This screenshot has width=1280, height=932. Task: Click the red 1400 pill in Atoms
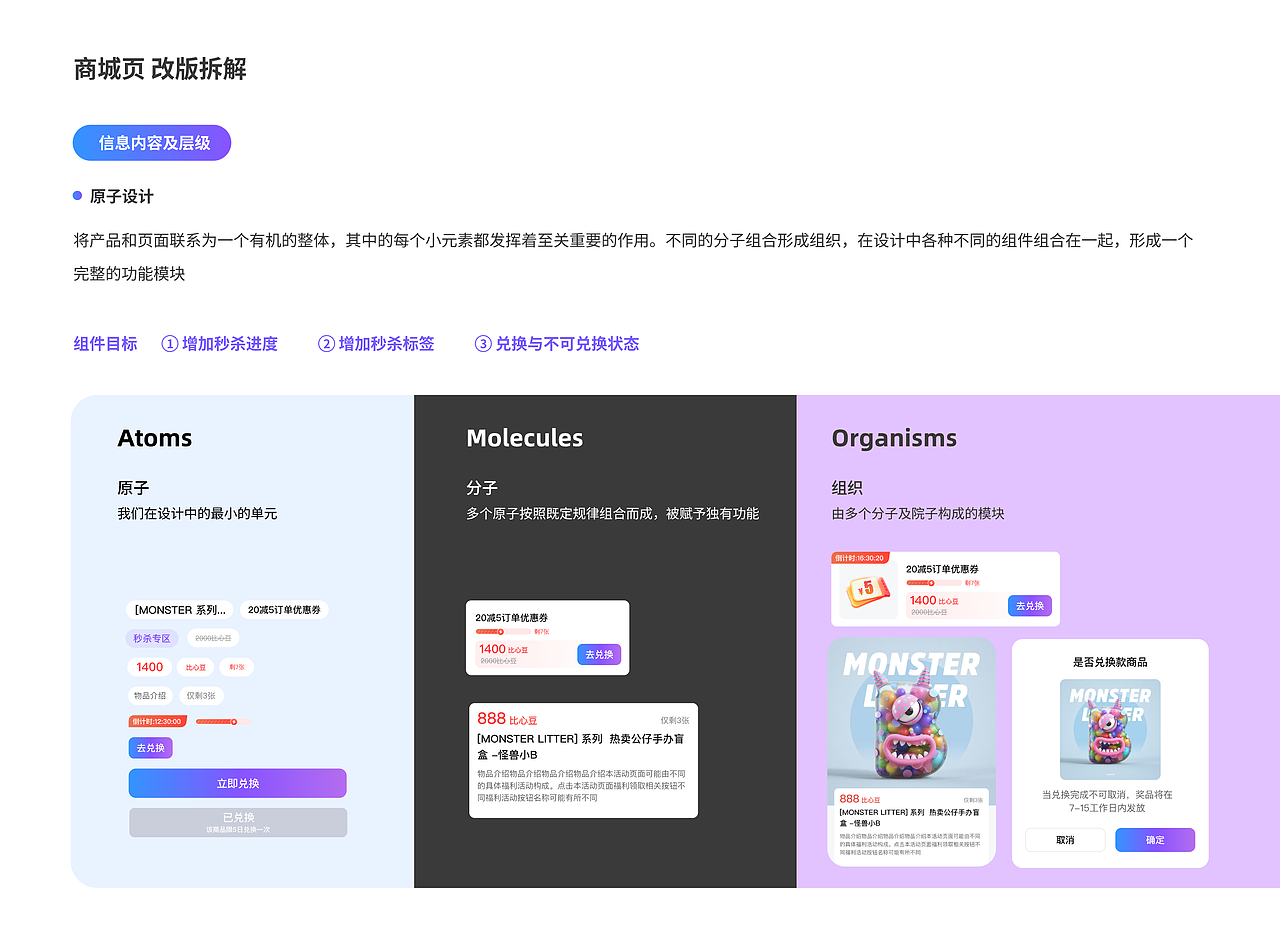pos(149,667)
